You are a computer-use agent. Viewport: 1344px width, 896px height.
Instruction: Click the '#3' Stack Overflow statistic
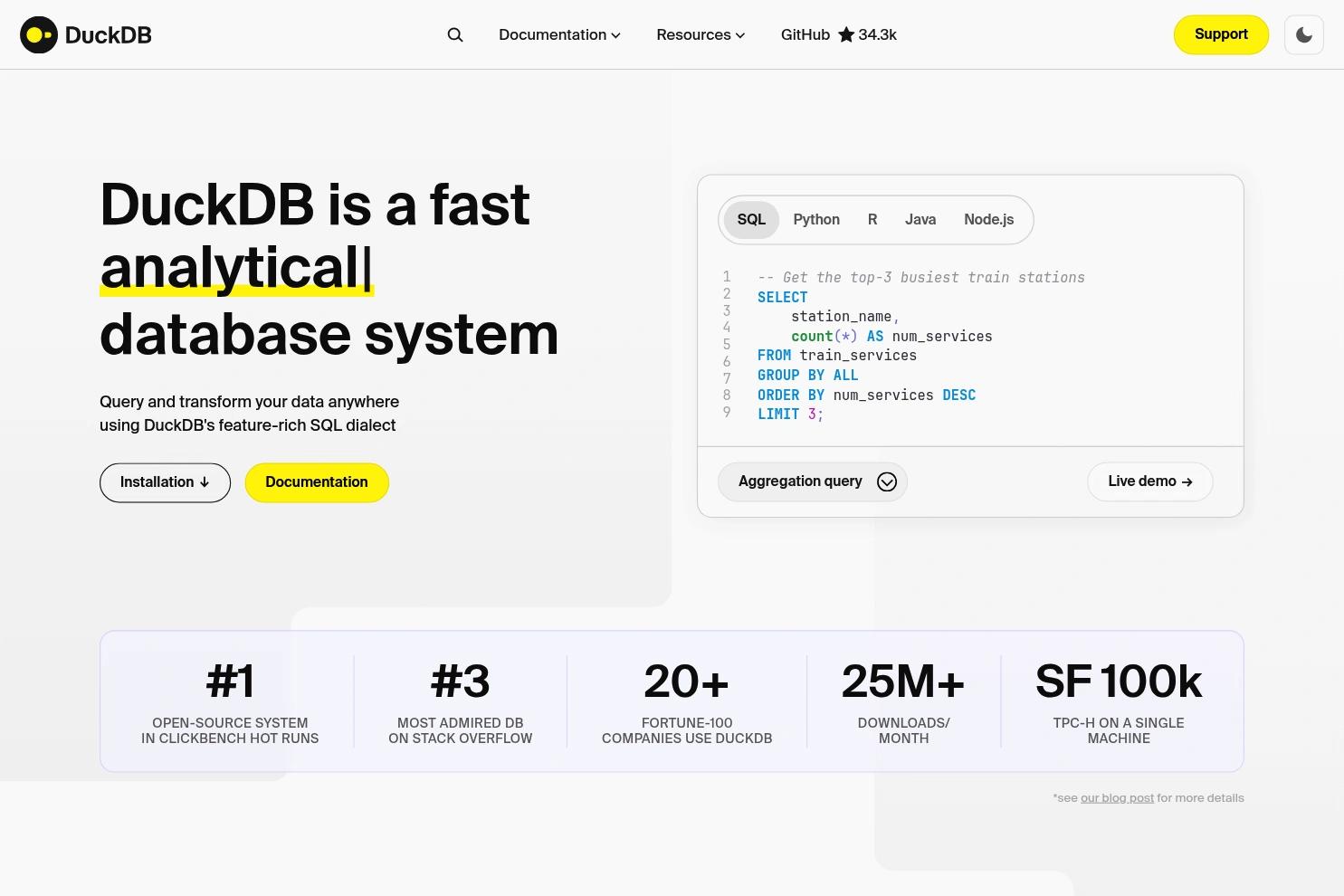click(x=461, y=702)
